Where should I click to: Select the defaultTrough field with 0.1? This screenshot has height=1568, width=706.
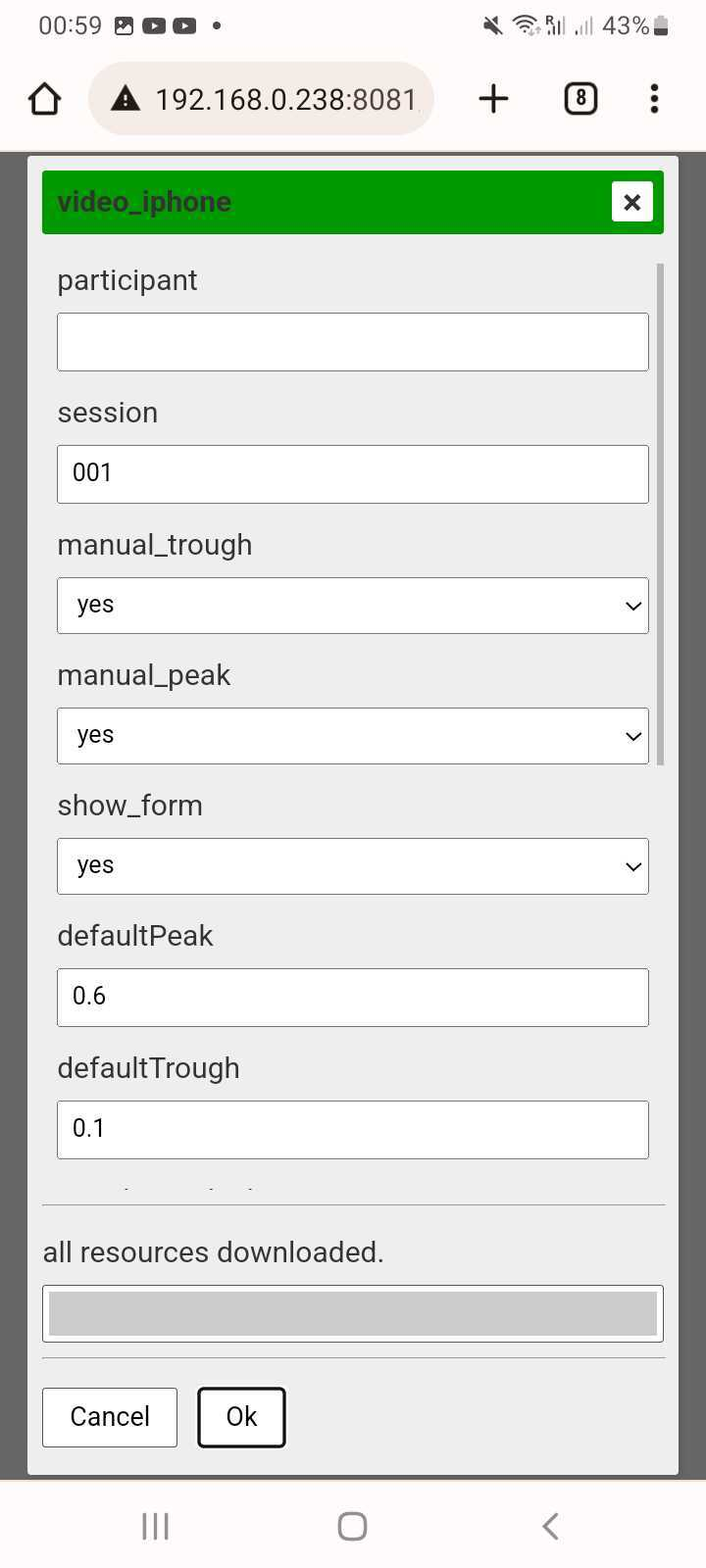353,1130
